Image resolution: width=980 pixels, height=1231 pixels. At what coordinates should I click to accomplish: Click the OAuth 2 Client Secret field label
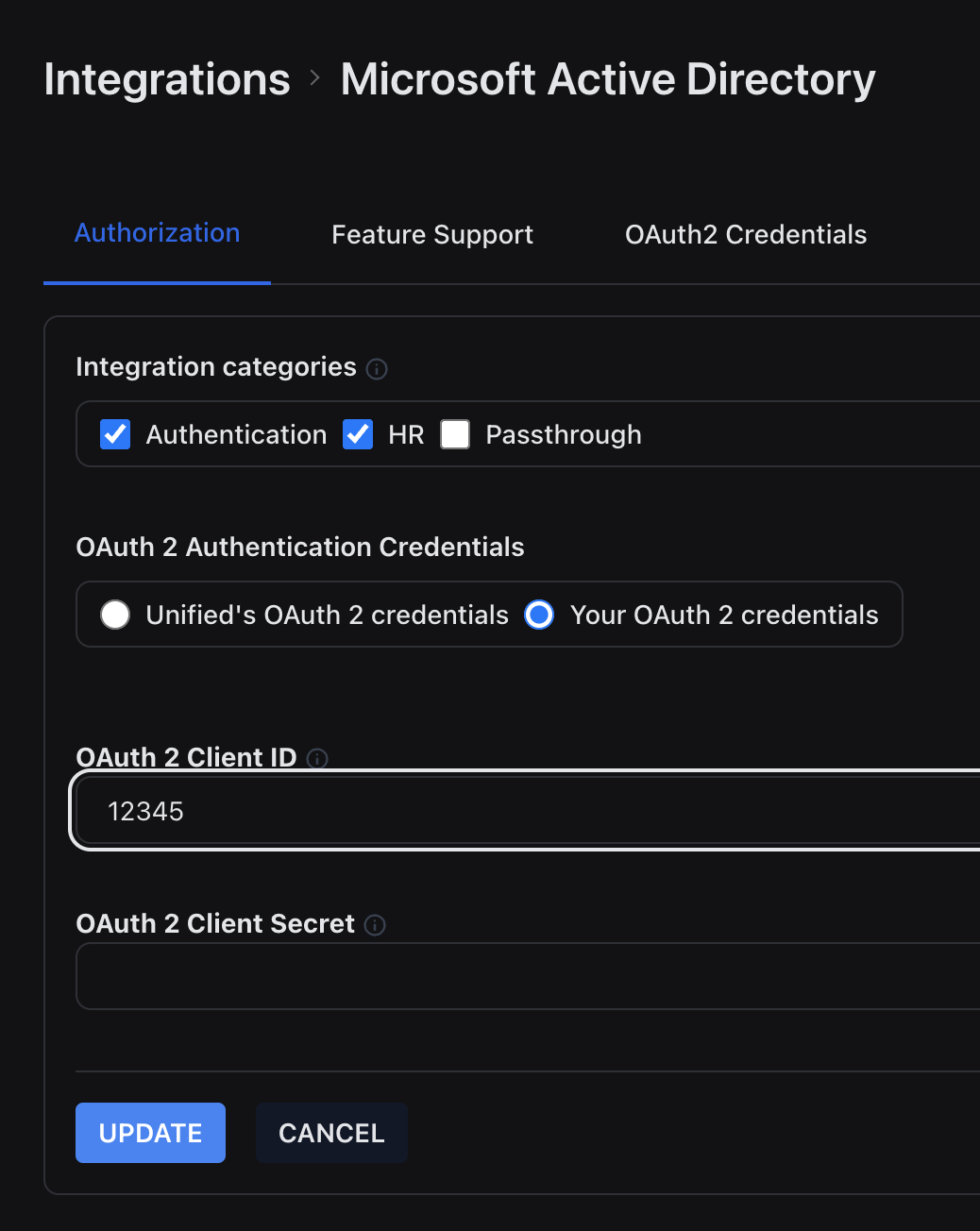215,923
